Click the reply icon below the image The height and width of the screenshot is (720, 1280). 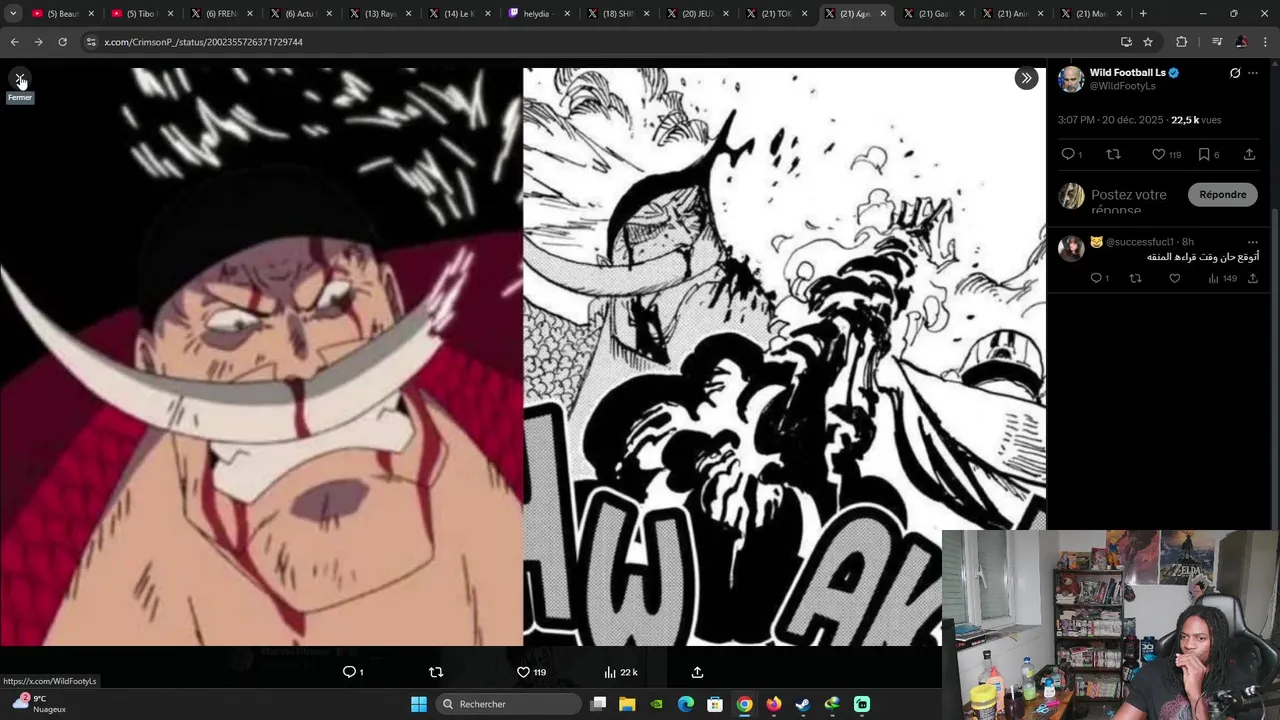[350, 672]
